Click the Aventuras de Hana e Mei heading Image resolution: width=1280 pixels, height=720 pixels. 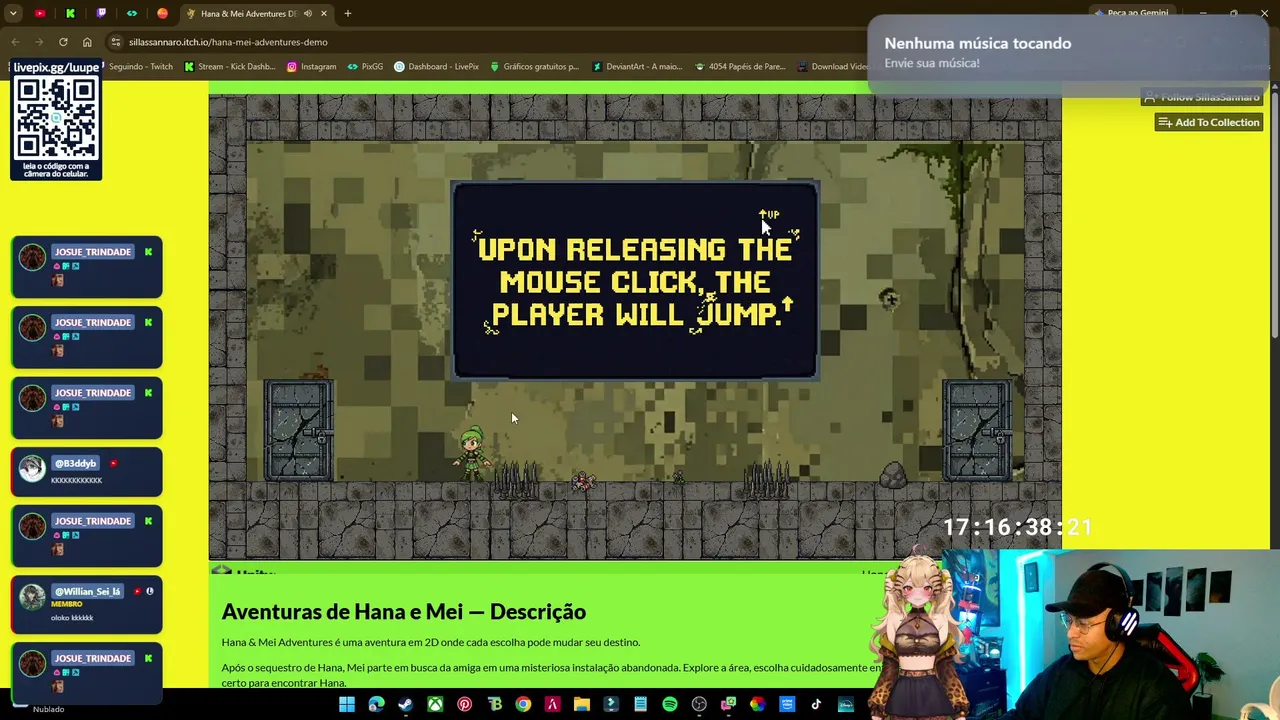coord(404,612)
